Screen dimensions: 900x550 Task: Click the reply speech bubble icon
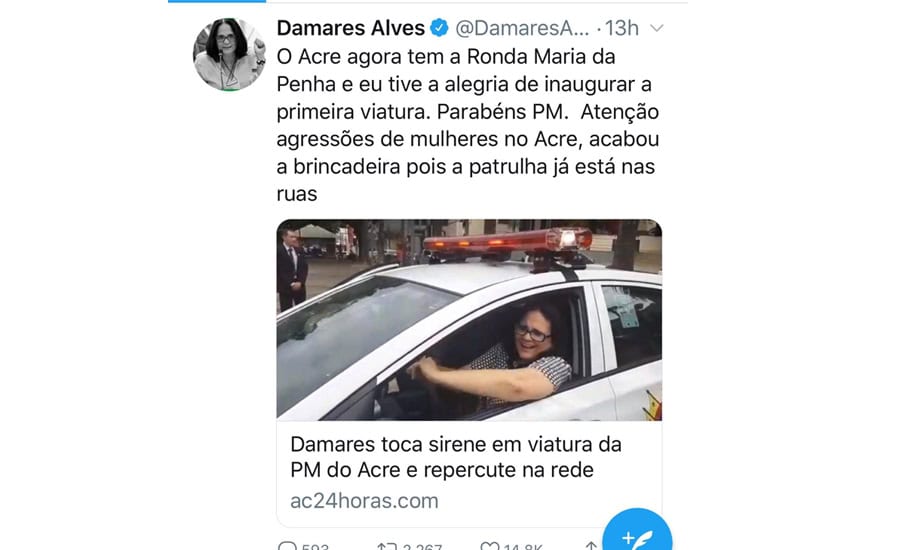(287, 546)
